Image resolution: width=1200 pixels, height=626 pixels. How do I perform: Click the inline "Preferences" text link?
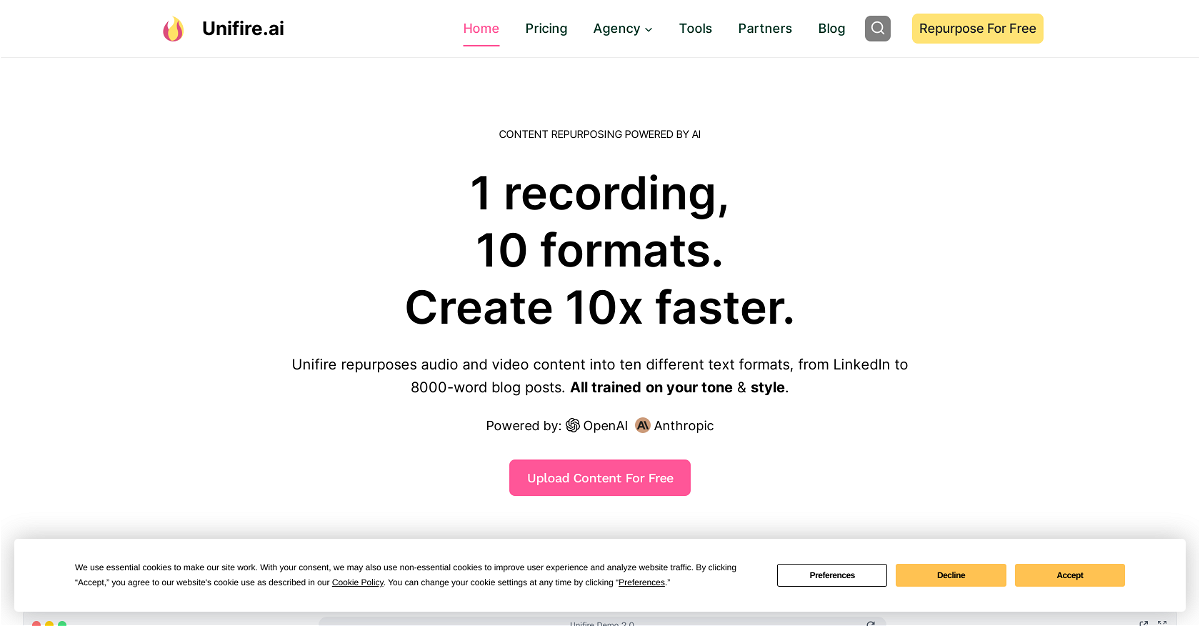(642, 582)
